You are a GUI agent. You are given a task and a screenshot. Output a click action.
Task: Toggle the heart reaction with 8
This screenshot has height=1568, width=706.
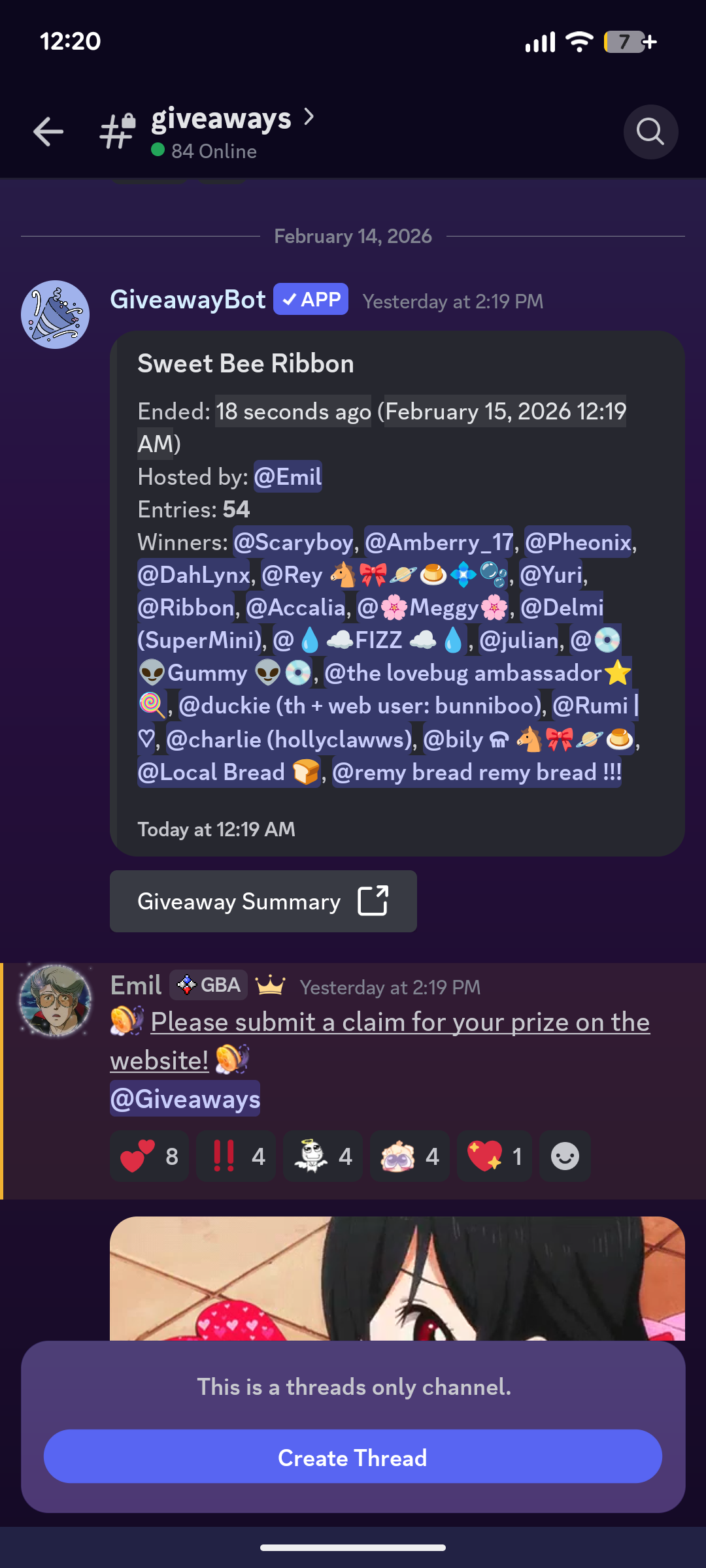[149, 1156]
